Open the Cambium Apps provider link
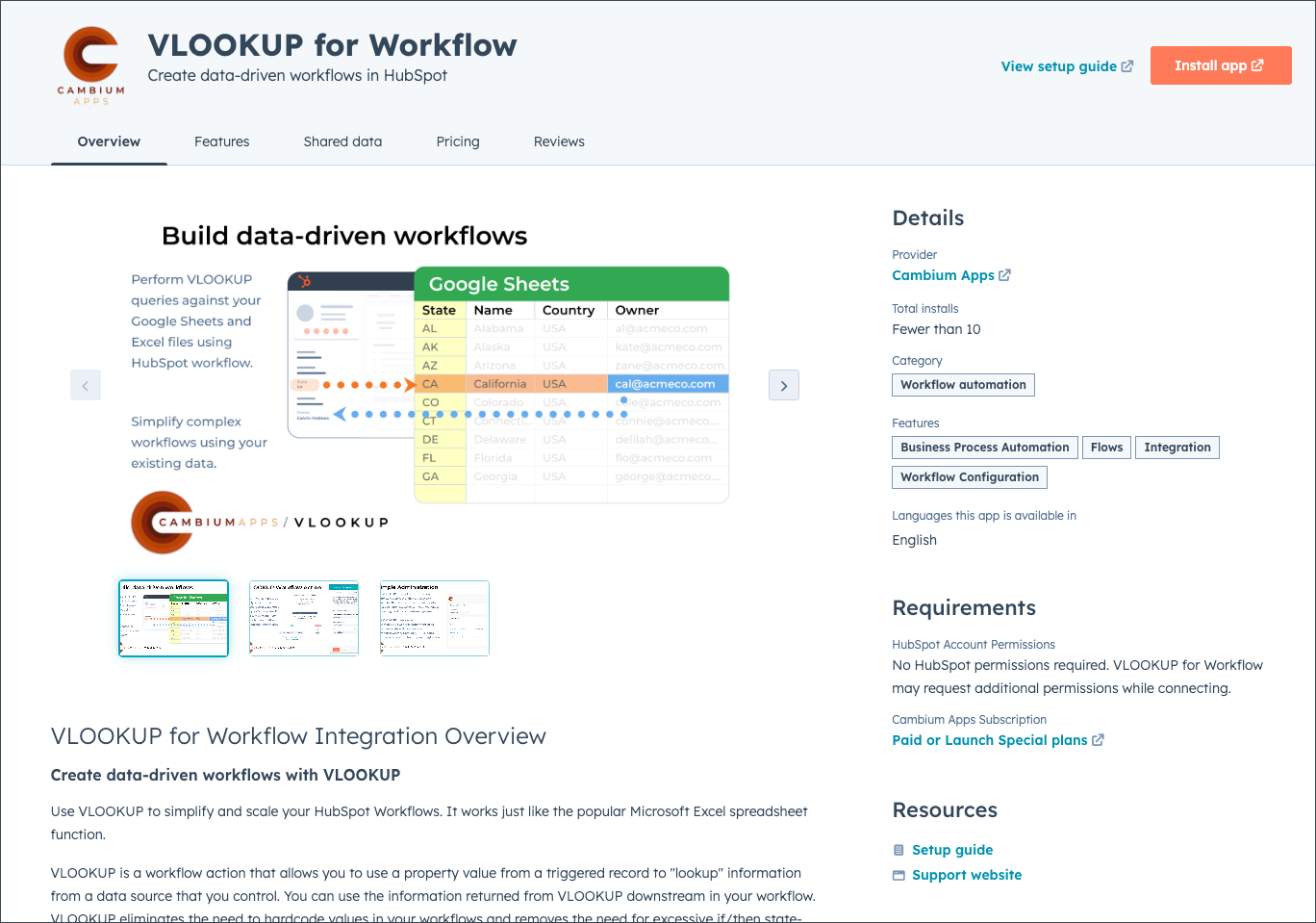Screen dimensions: 1316x923 tap(951, 275)
